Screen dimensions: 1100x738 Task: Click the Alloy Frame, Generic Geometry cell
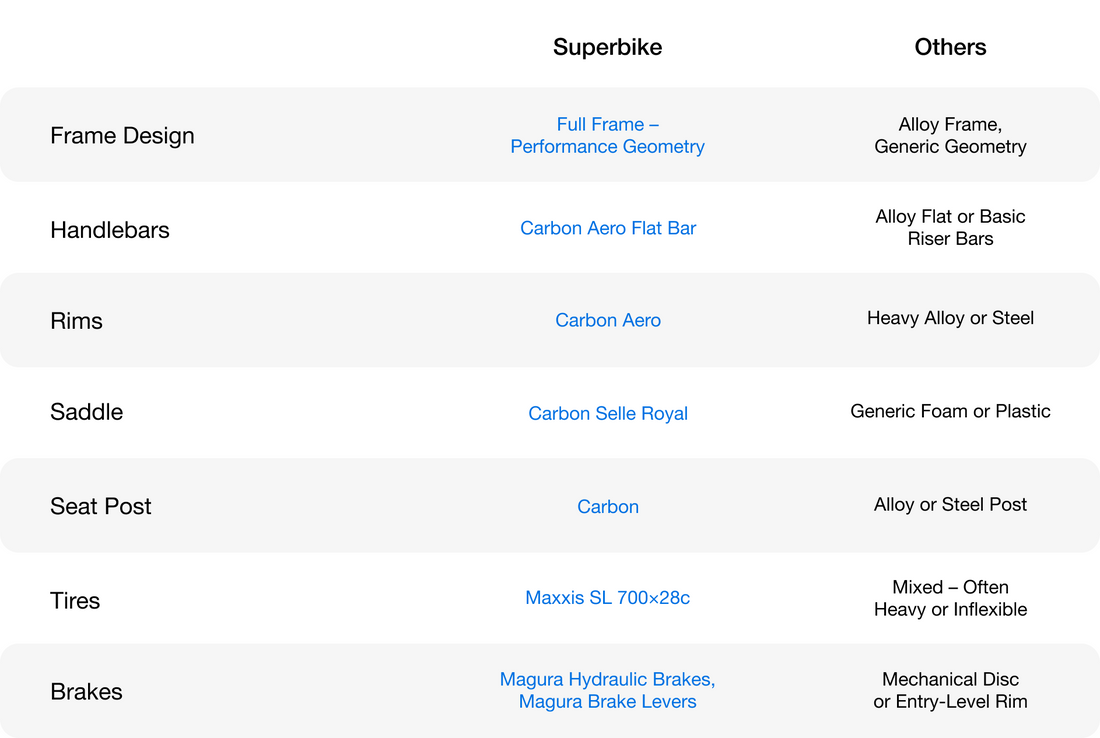pyautogui.click(x=950, y=135)
